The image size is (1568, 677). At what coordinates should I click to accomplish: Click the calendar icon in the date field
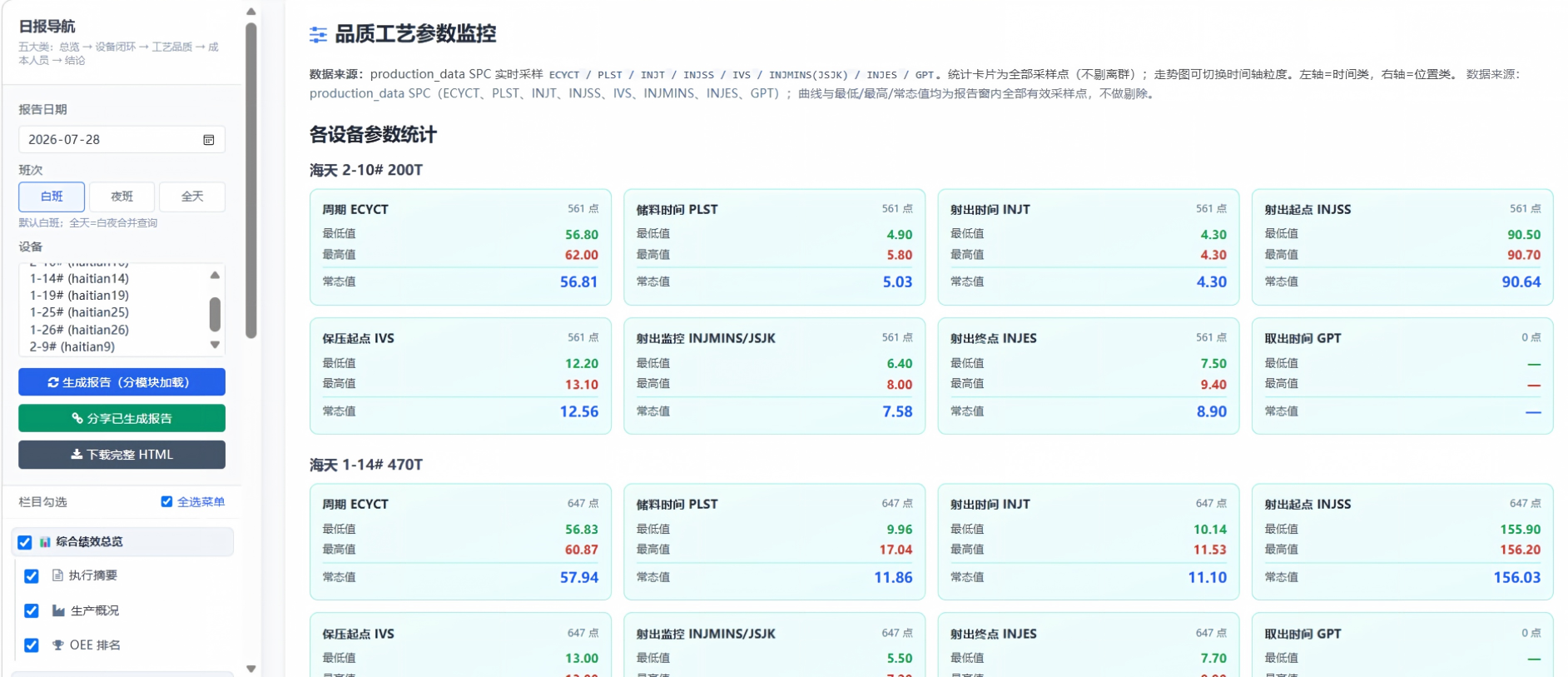[x=209, y=140]
